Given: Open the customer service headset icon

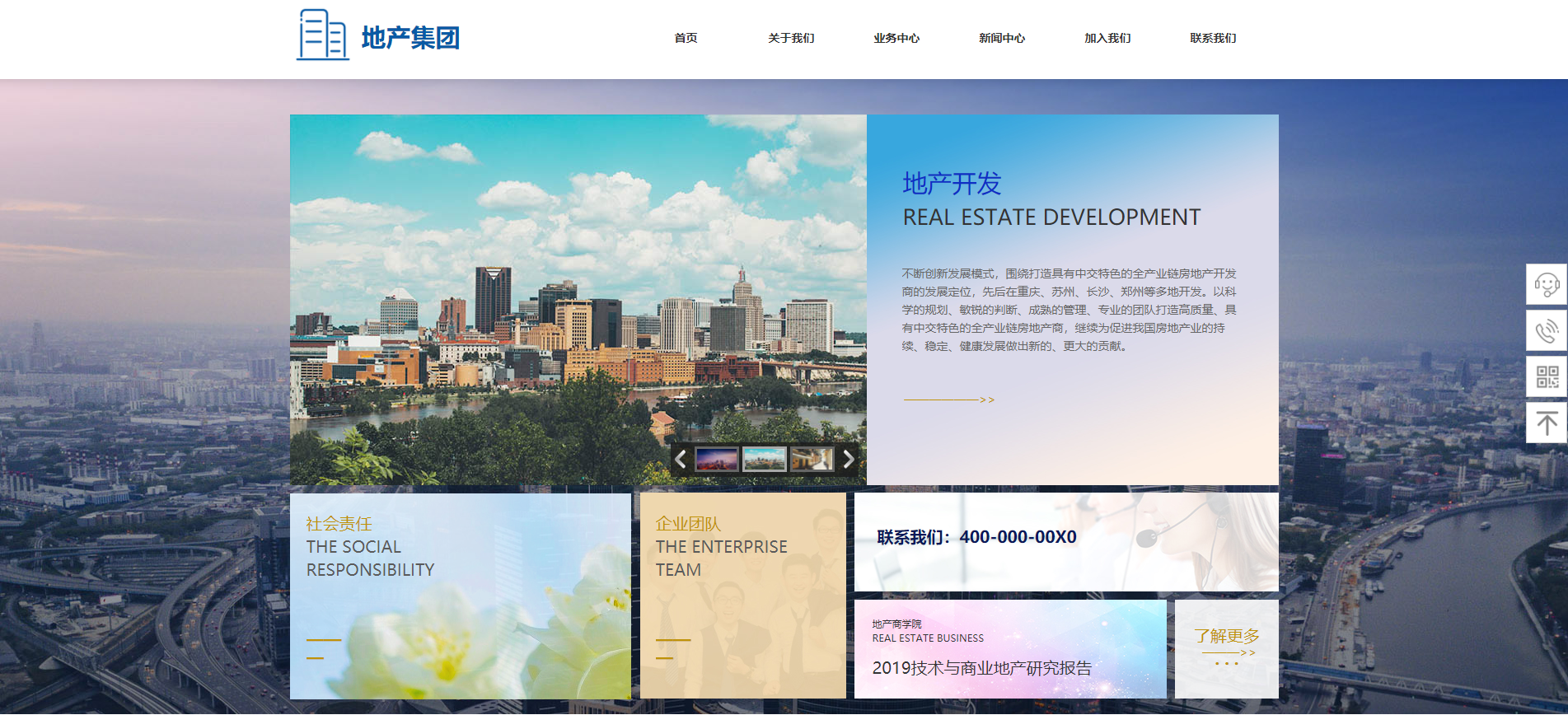Looking at the screenshot, I should (1546, 285).
